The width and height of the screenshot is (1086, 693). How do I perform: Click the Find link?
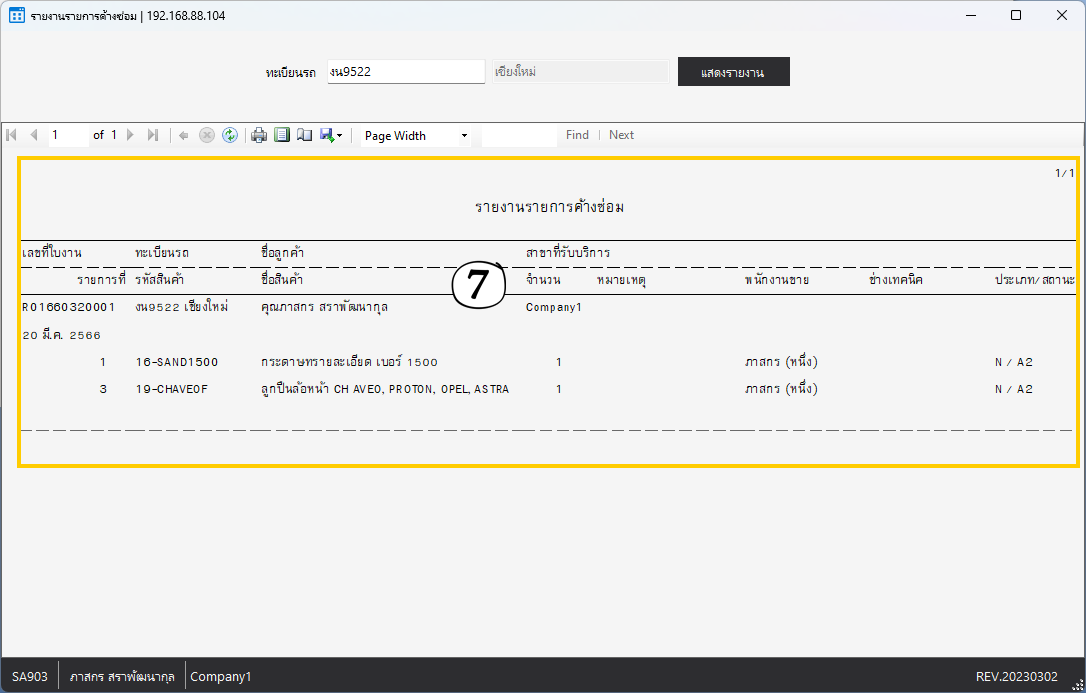(x=577, y=135)
